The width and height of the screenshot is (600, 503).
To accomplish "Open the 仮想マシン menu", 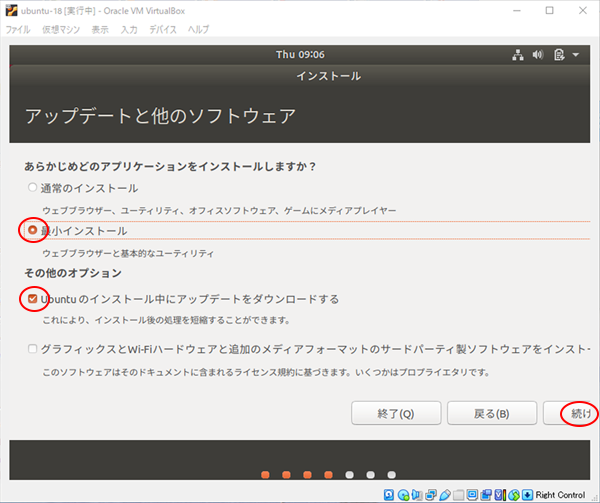I will [x=61, y=29].
